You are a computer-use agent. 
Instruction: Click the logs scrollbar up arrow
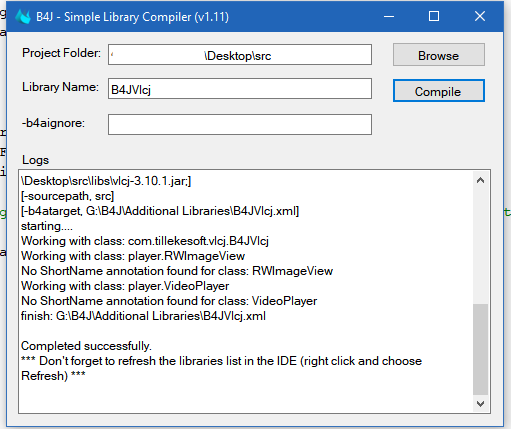point(480,181)
